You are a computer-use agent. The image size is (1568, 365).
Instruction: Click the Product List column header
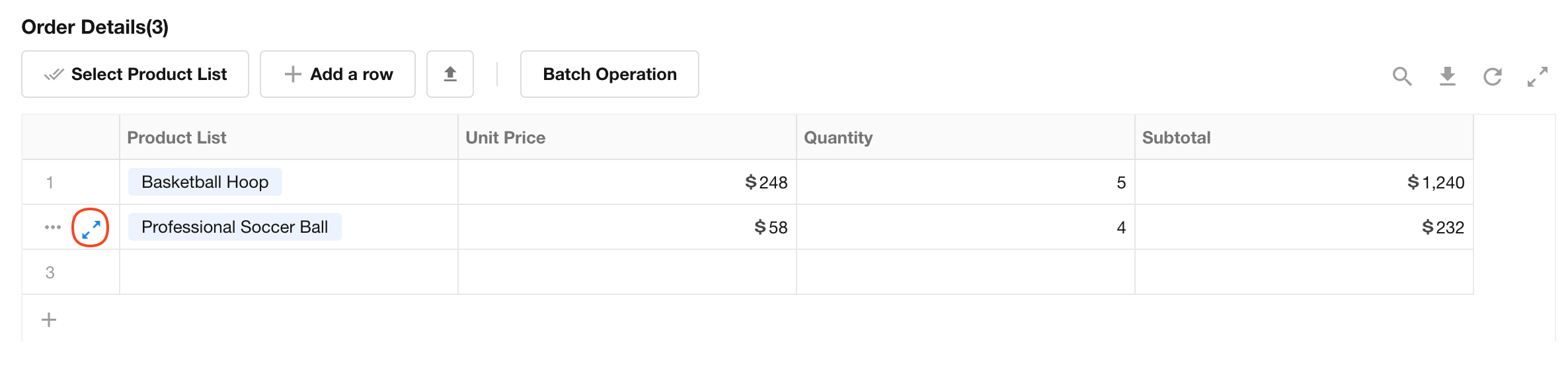point(176,138)
